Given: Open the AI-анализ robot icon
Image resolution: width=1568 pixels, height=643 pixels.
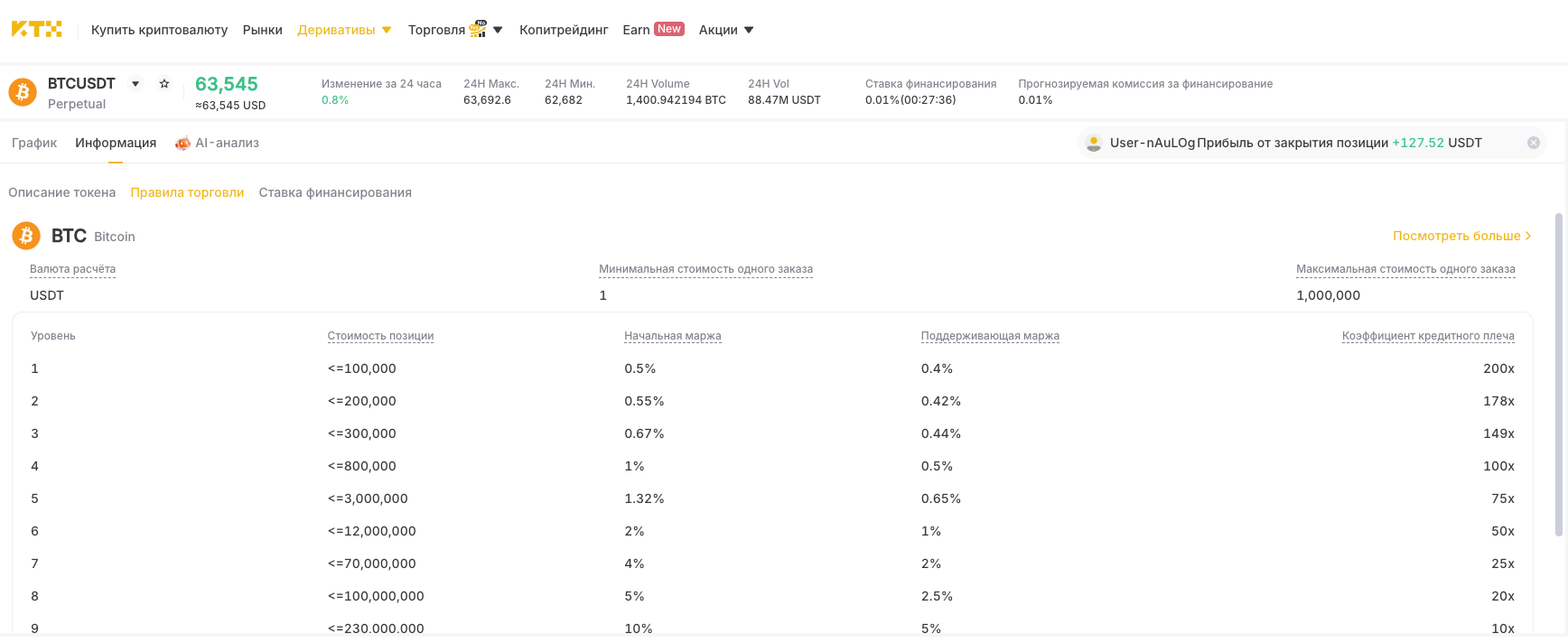Looking at the screenshot, I should click(182, 143).
